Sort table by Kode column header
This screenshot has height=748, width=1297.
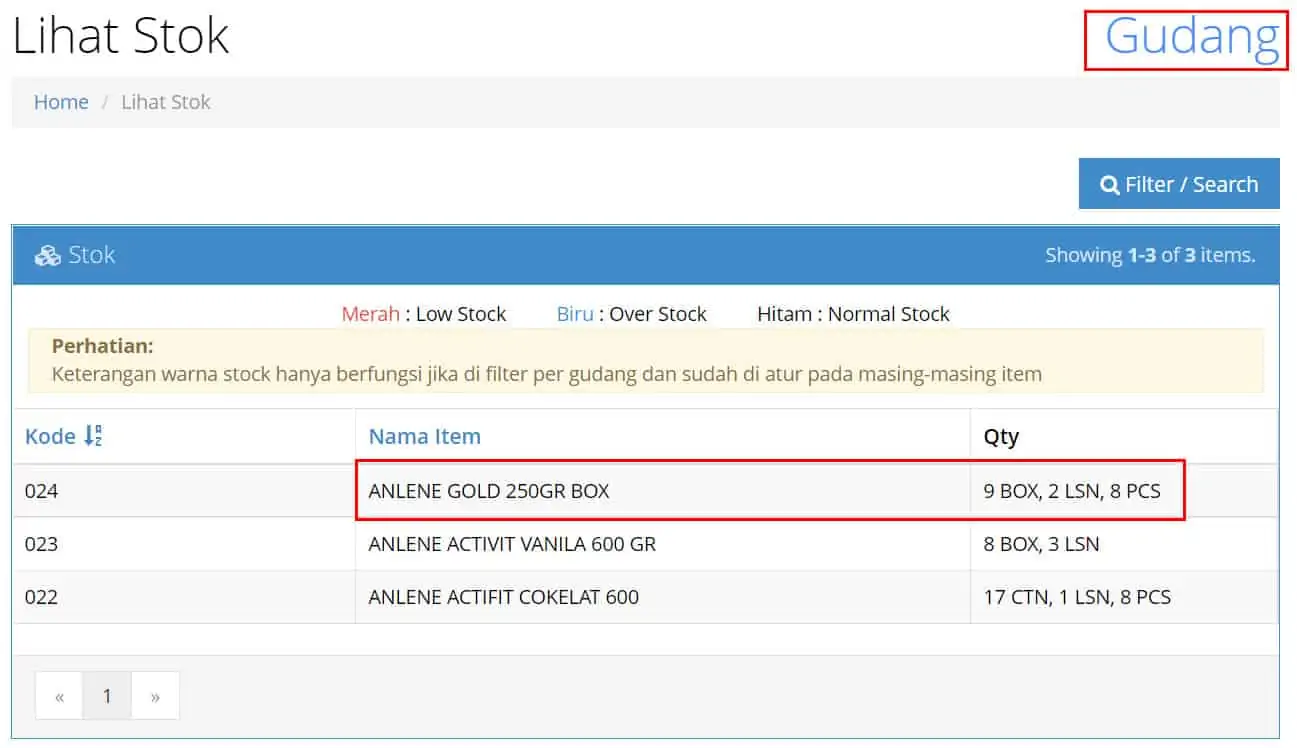pos(50,436)
